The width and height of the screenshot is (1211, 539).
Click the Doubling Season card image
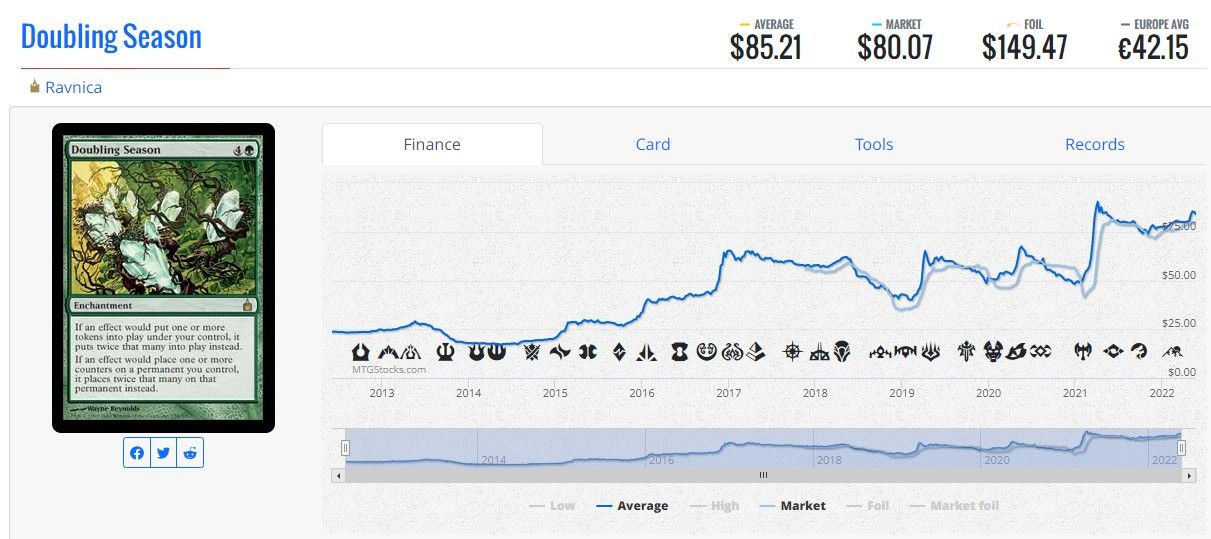point(163,278)
